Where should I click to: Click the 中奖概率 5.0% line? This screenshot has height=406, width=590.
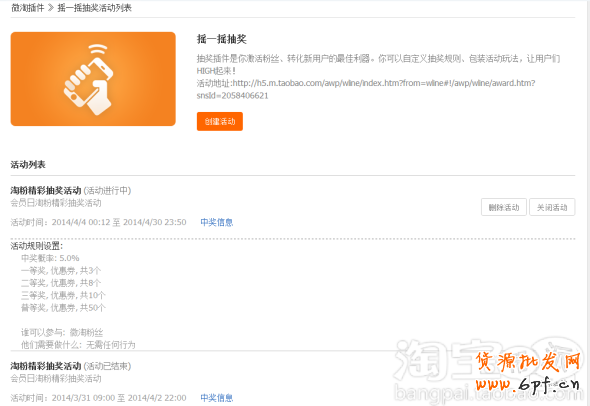[50, 258]
